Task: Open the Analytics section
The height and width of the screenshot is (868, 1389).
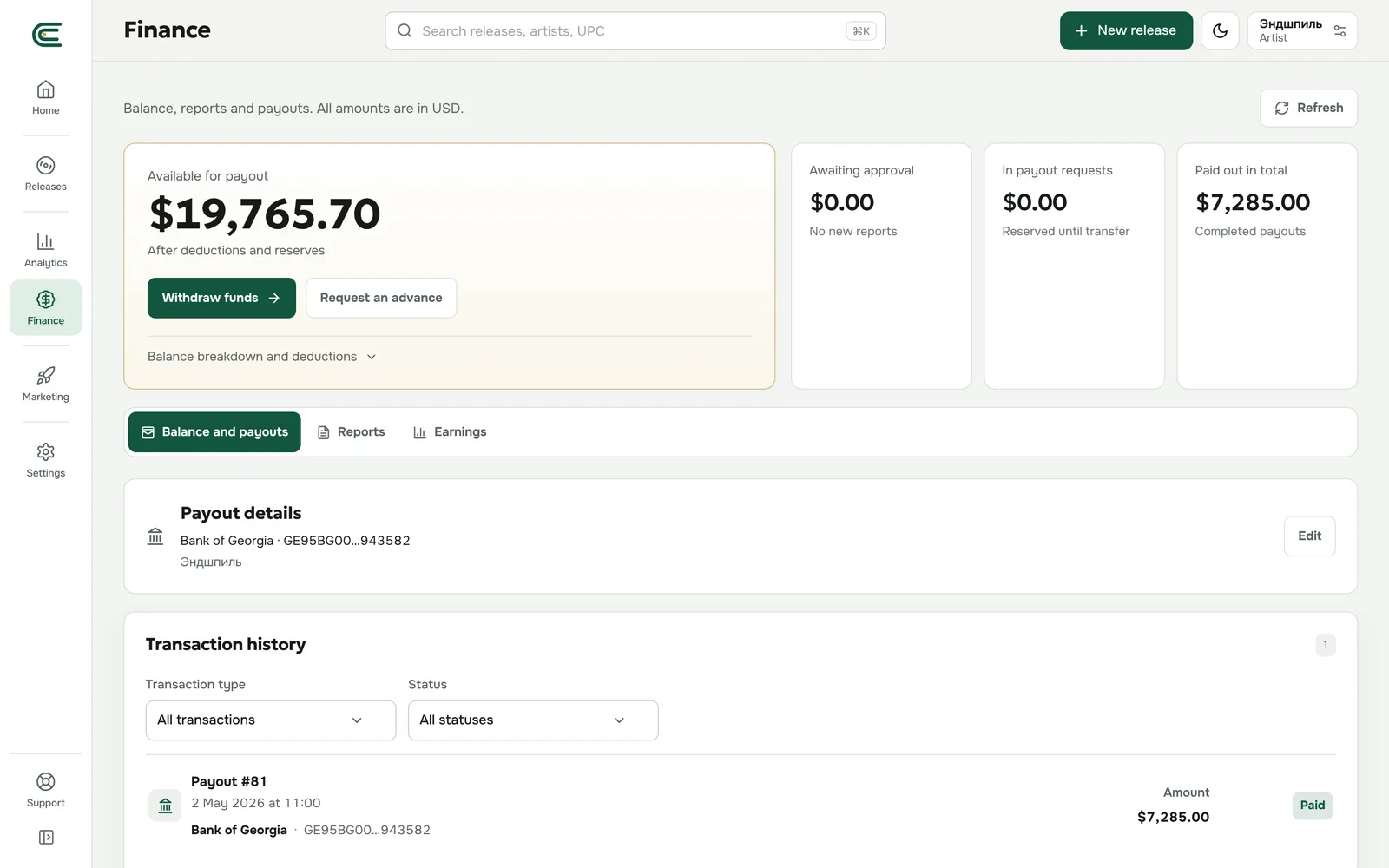Action: tap(46, 250)
